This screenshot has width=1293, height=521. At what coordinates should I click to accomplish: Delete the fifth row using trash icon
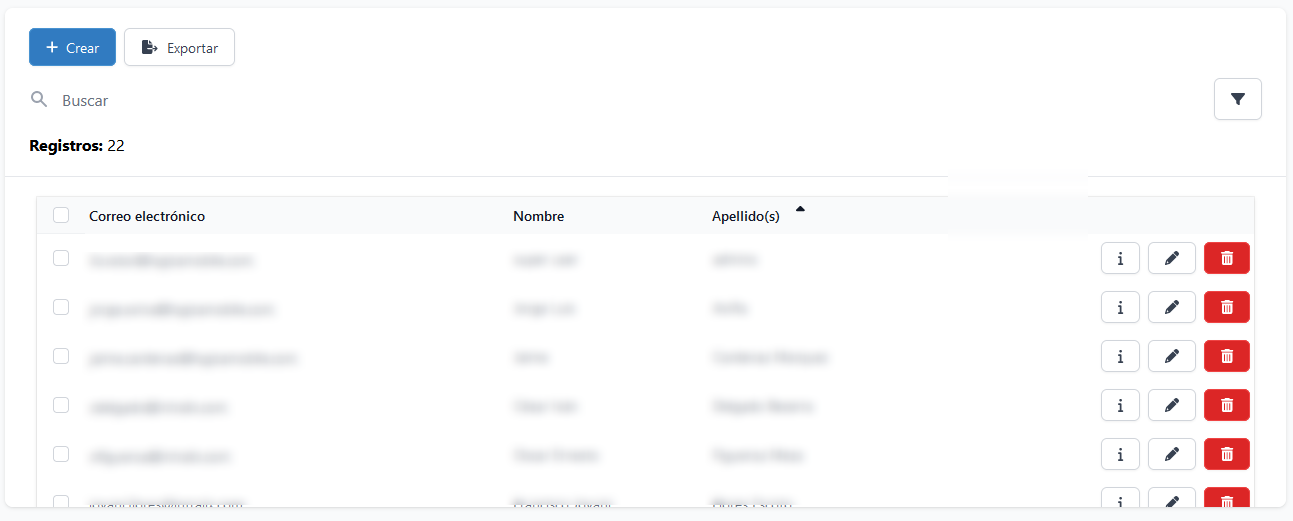coord(1226,454)
